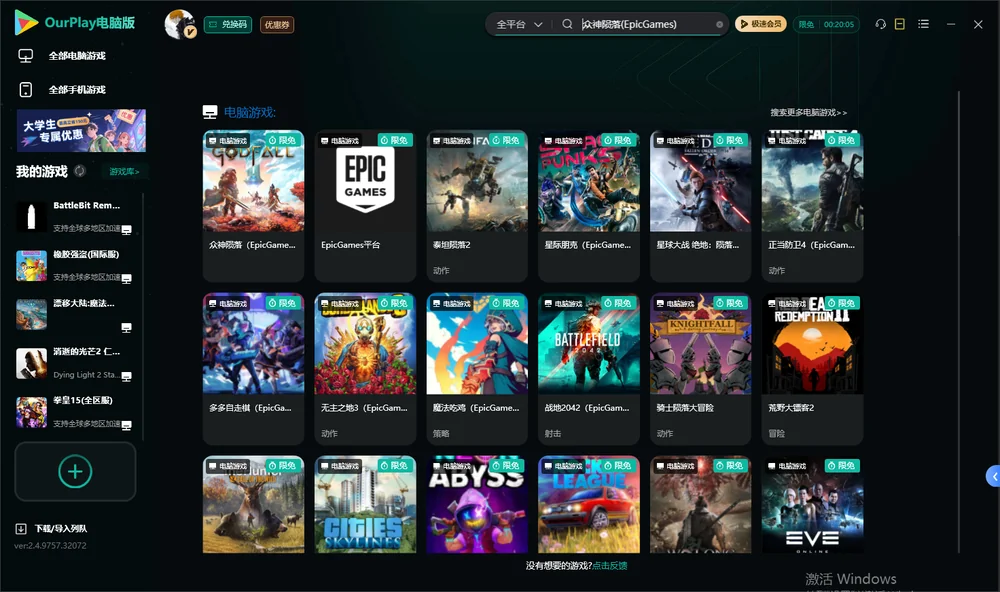Open the user avatar profile
Viewport: 1000px width, 592px height.
180,24
